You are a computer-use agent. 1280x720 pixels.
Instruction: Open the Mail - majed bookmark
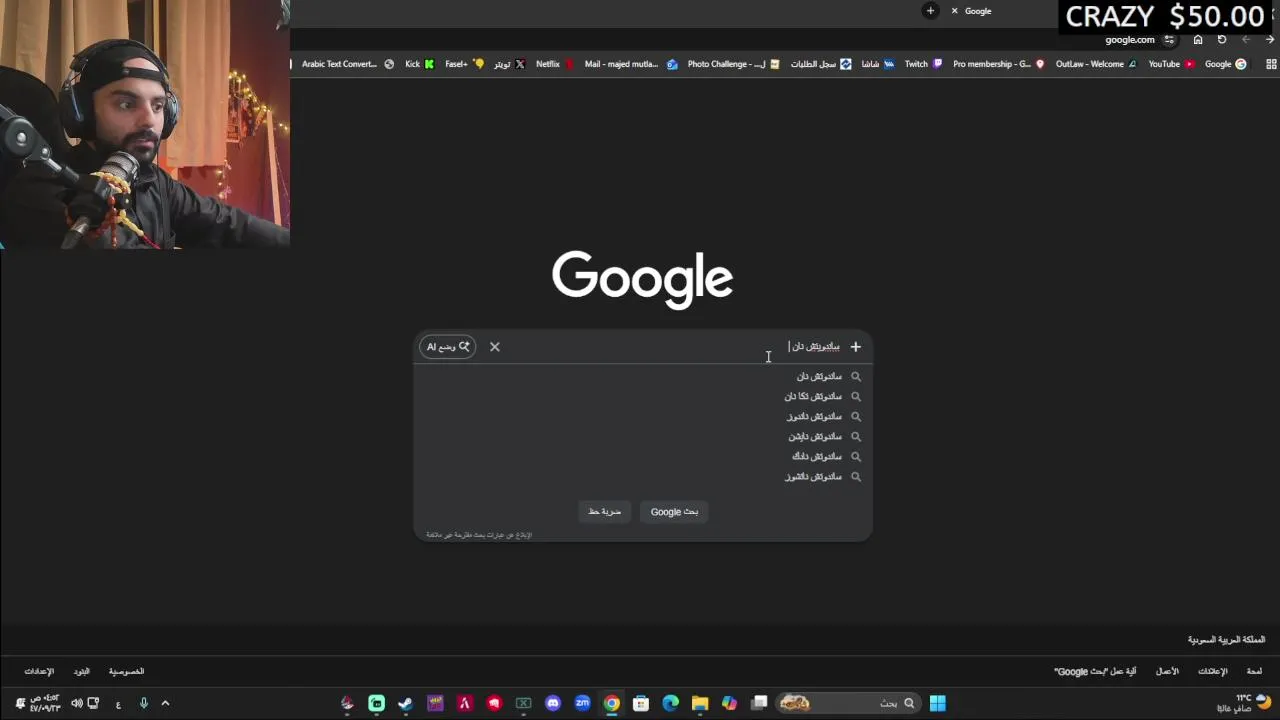631,64
